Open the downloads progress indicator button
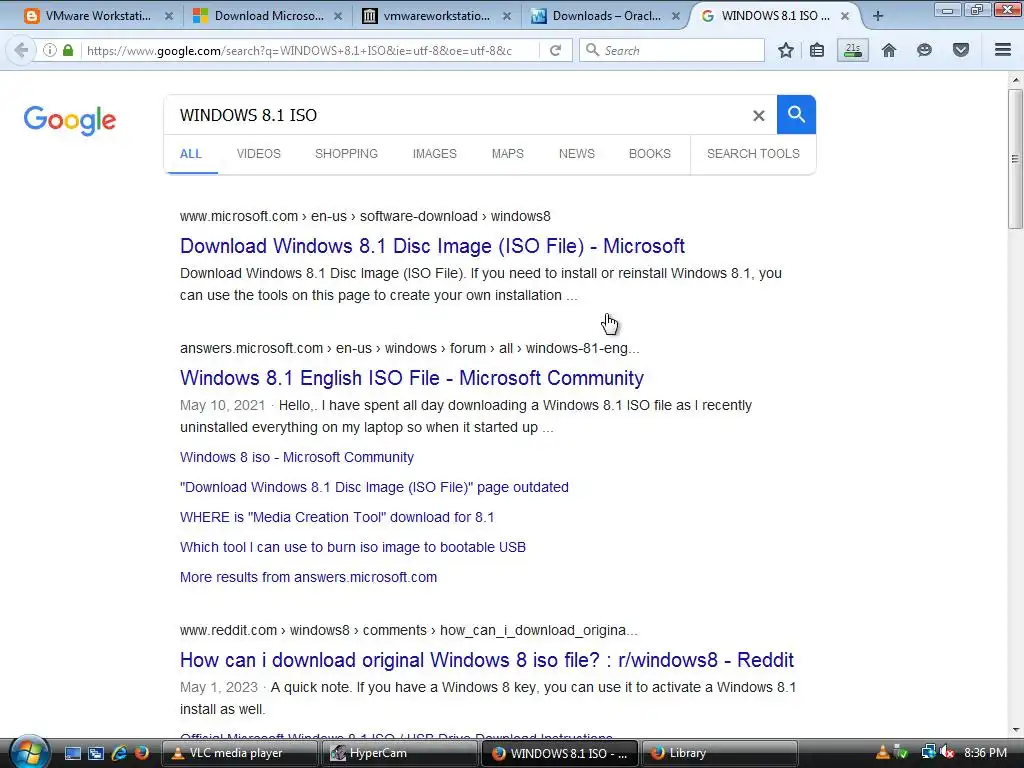 pos(853,50)
